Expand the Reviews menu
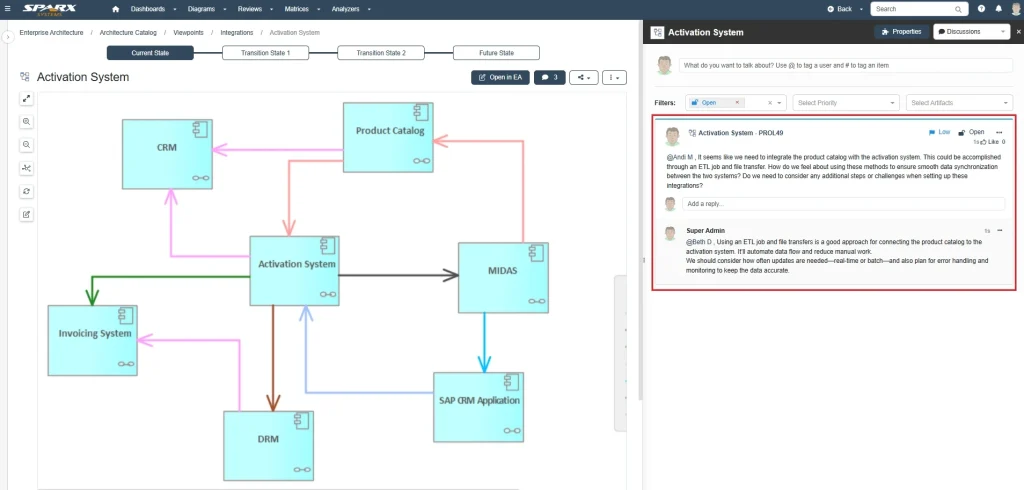The image size is (1024, 490). coord(255,9)
